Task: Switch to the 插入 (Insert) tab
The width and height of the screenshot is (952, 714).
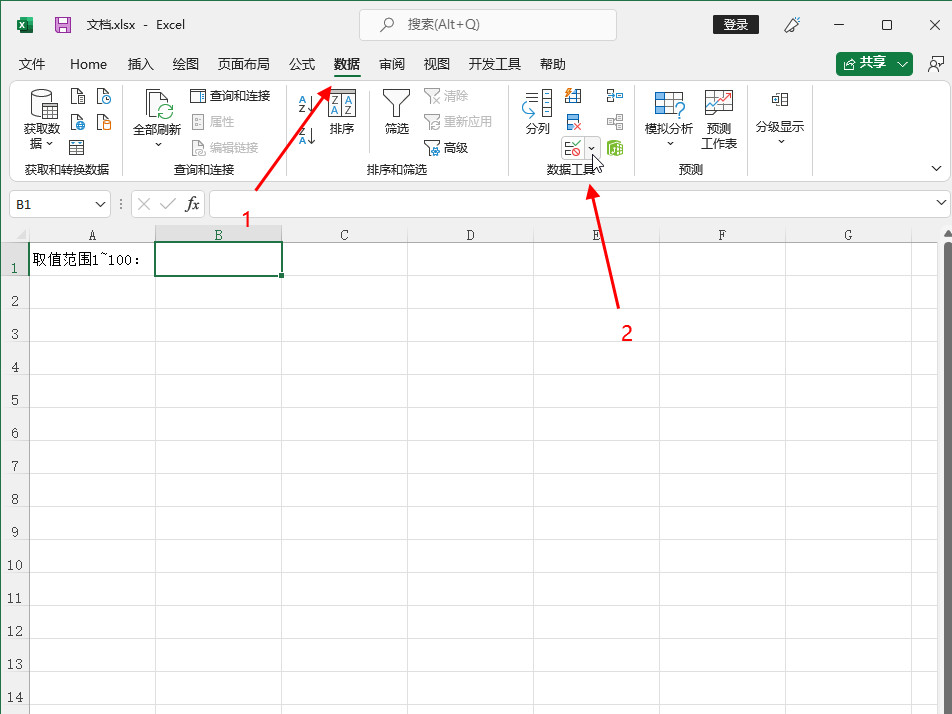Action: [x=140, y=64]
